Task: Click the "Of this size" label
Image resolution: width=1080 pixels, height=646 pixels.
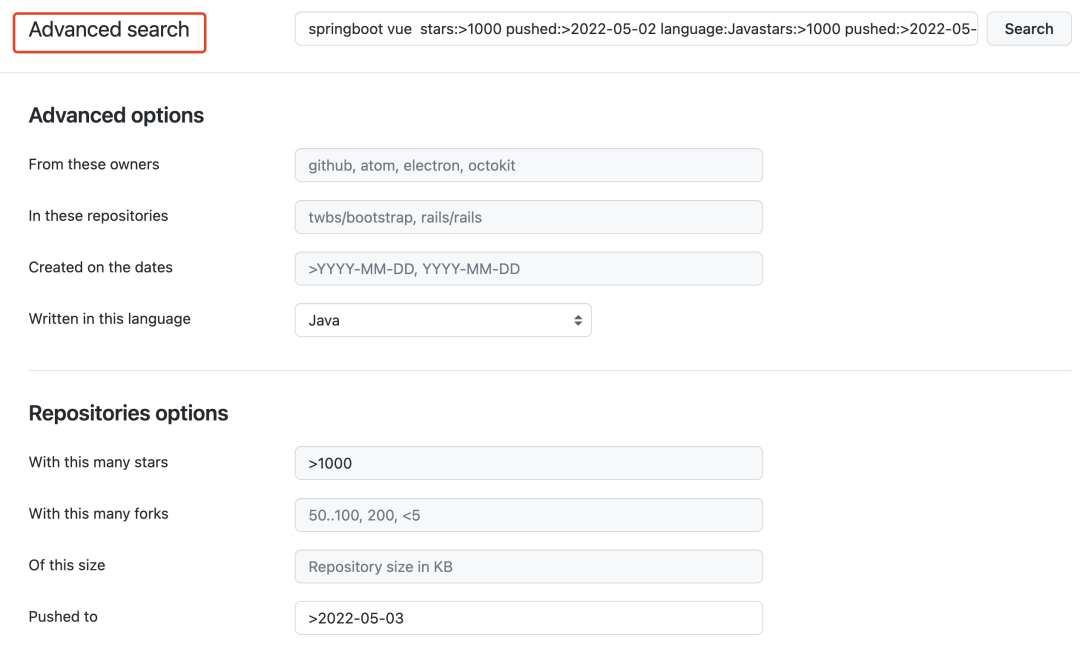Action: (67, 565)
